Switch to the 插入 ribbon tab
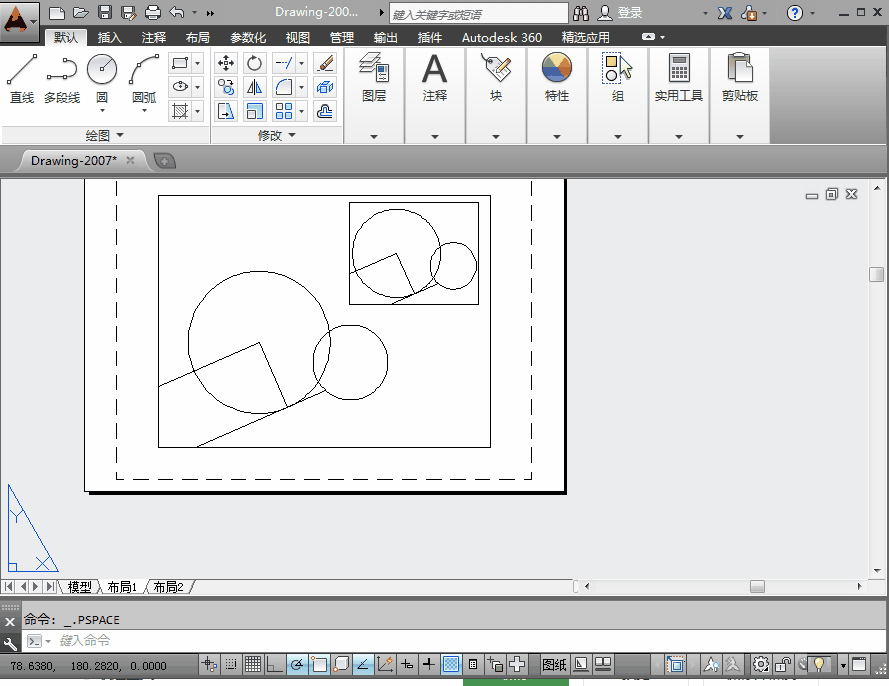This screenshot has width=889, height=686. tap(109, 38)
